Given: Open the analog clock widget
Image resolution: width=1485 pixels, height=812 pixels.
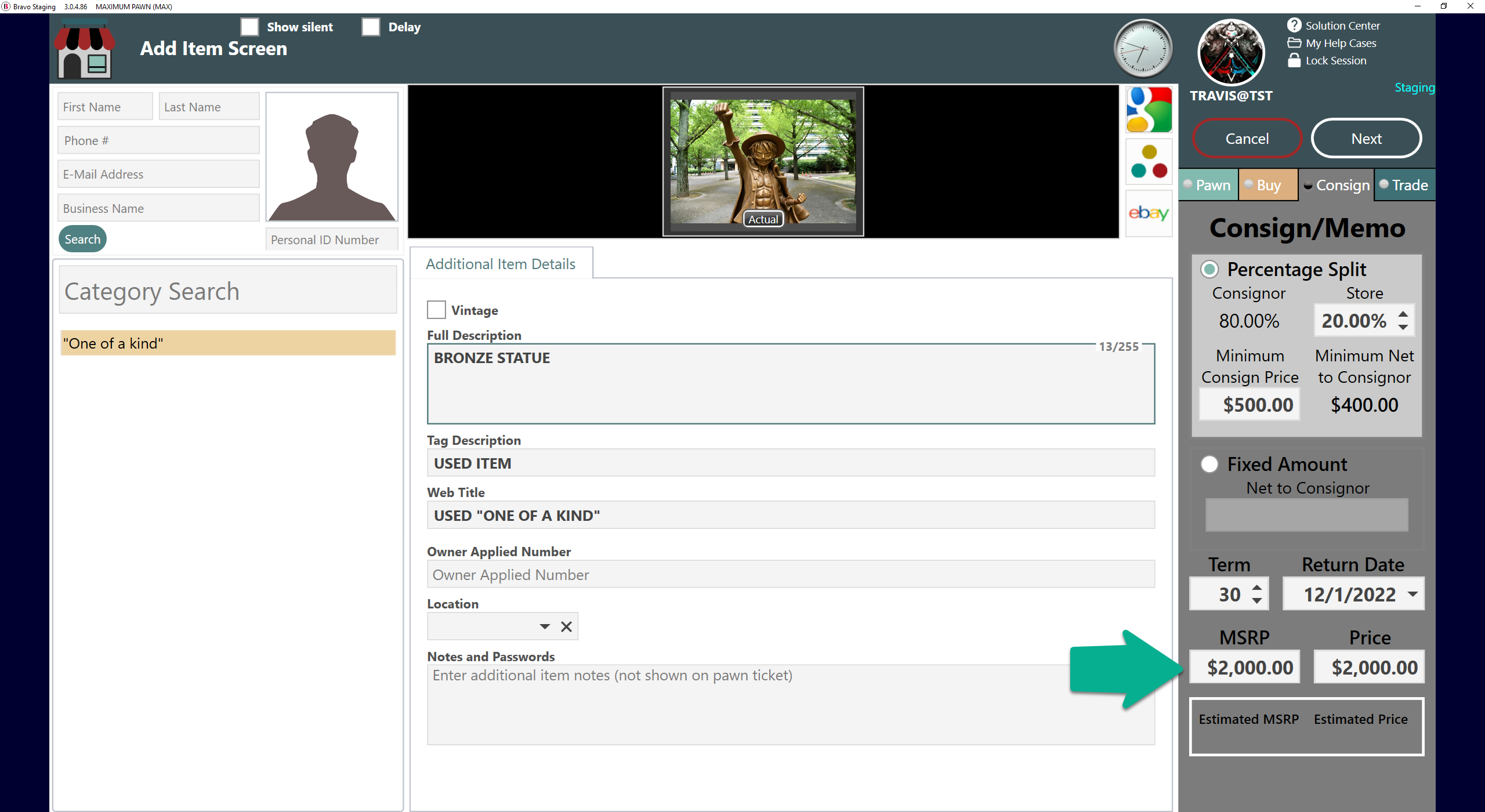Looking at the screenshot, I should [x=1142, y=49].
